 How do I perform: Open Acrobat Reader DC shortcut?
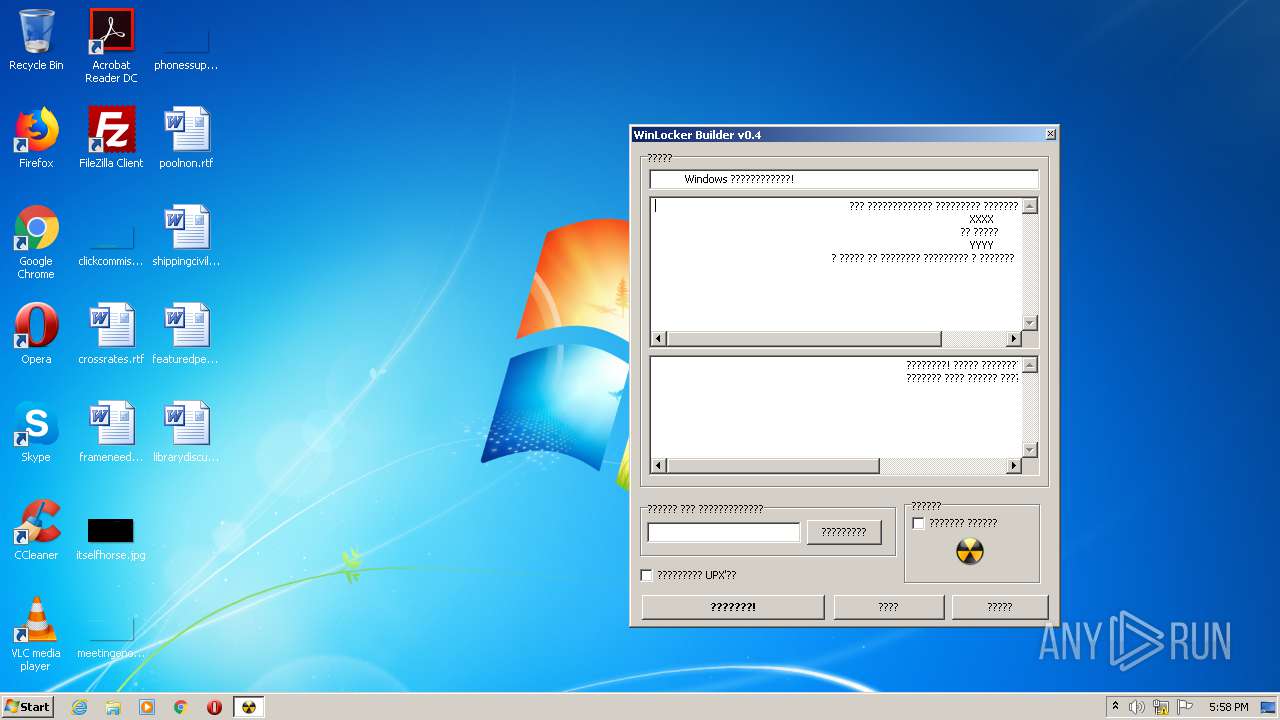(111, 45)
